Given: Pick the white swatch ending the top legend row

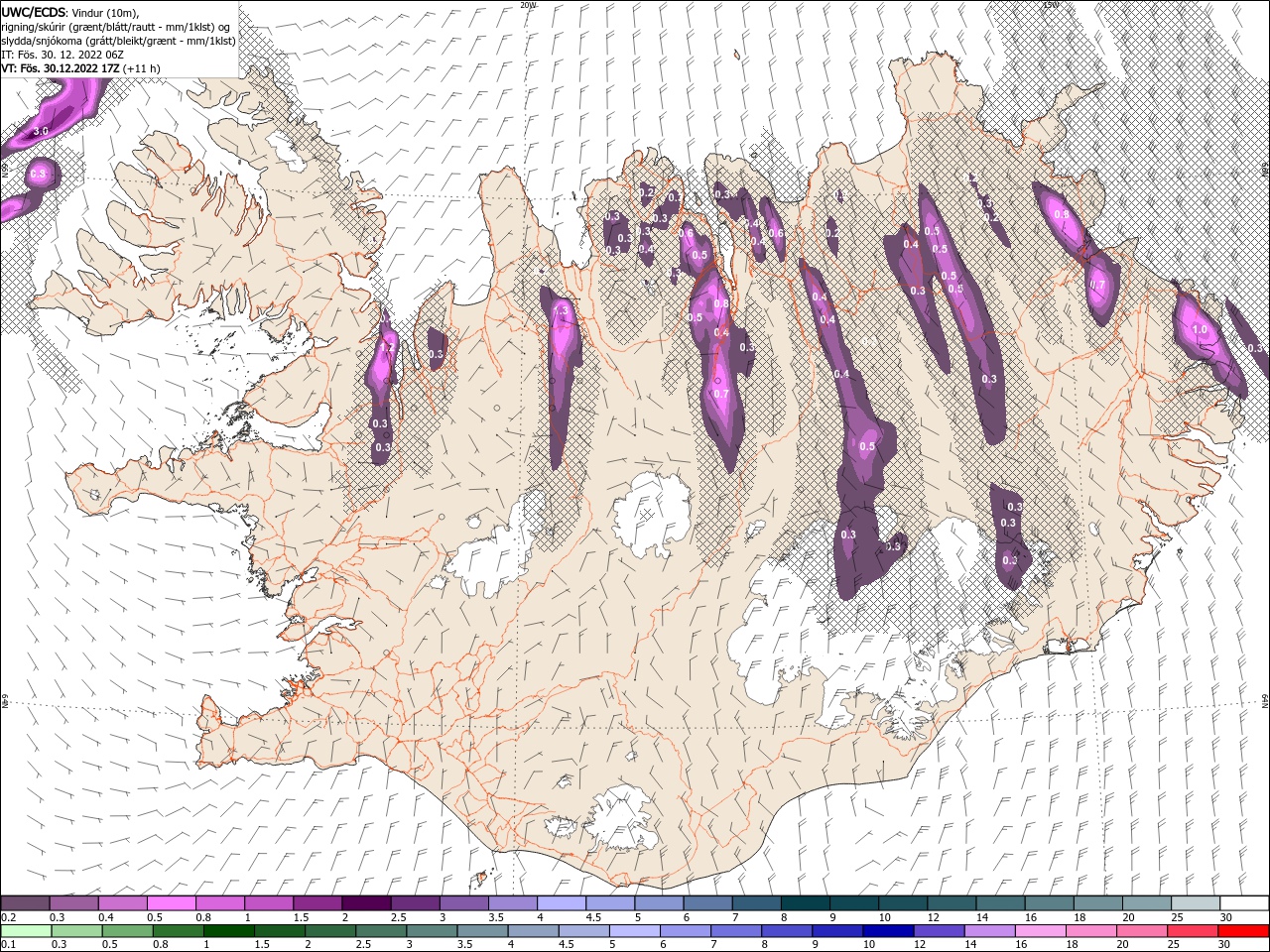Looking at the screenshot, I should click(1243, 903).
